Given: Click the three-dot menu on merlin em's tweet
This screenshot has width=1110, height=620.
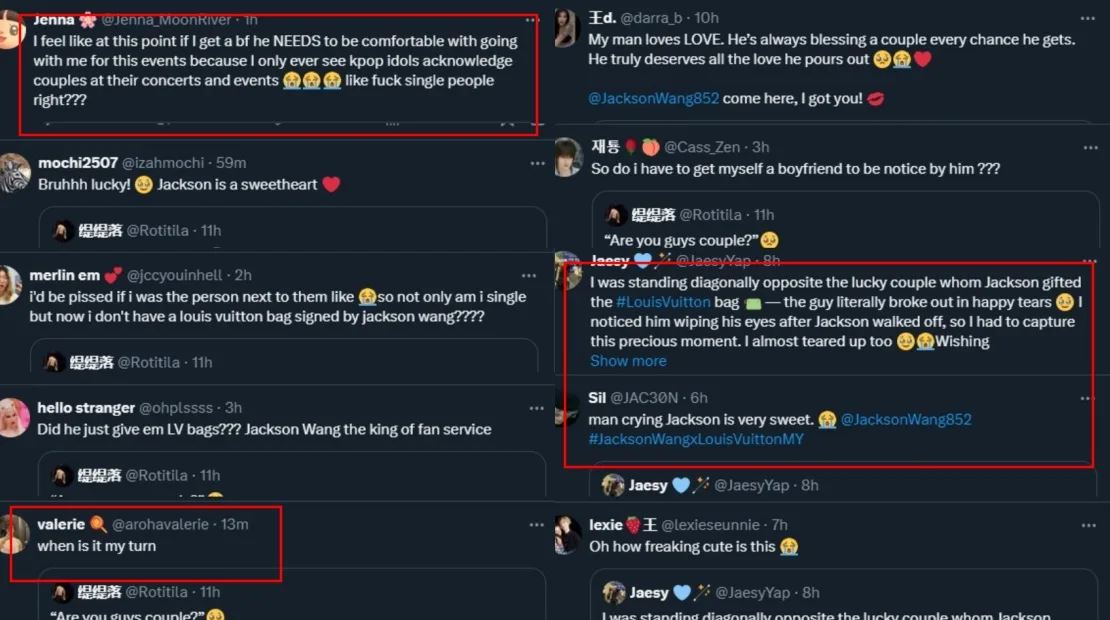Looking at the screenshot, I should (x=529, y=275).
